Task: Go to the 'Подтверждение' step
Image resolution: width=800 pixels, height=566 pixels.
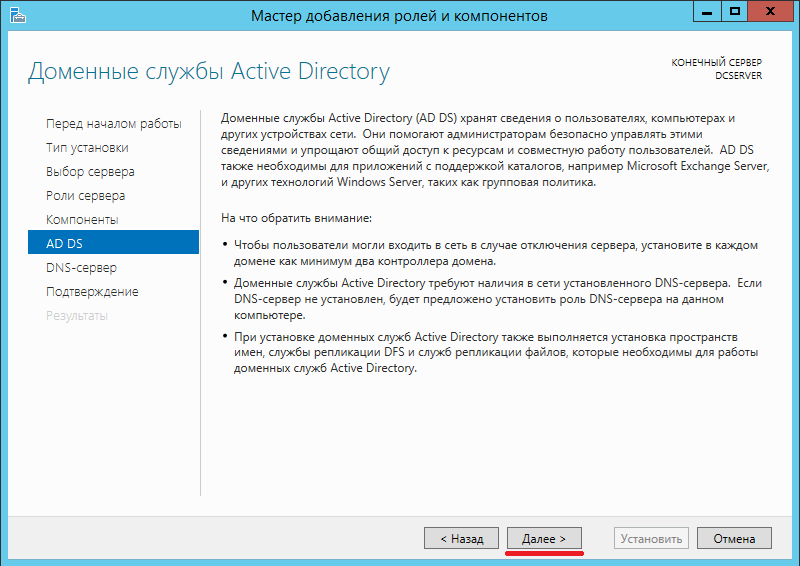Action: point(92,292)
